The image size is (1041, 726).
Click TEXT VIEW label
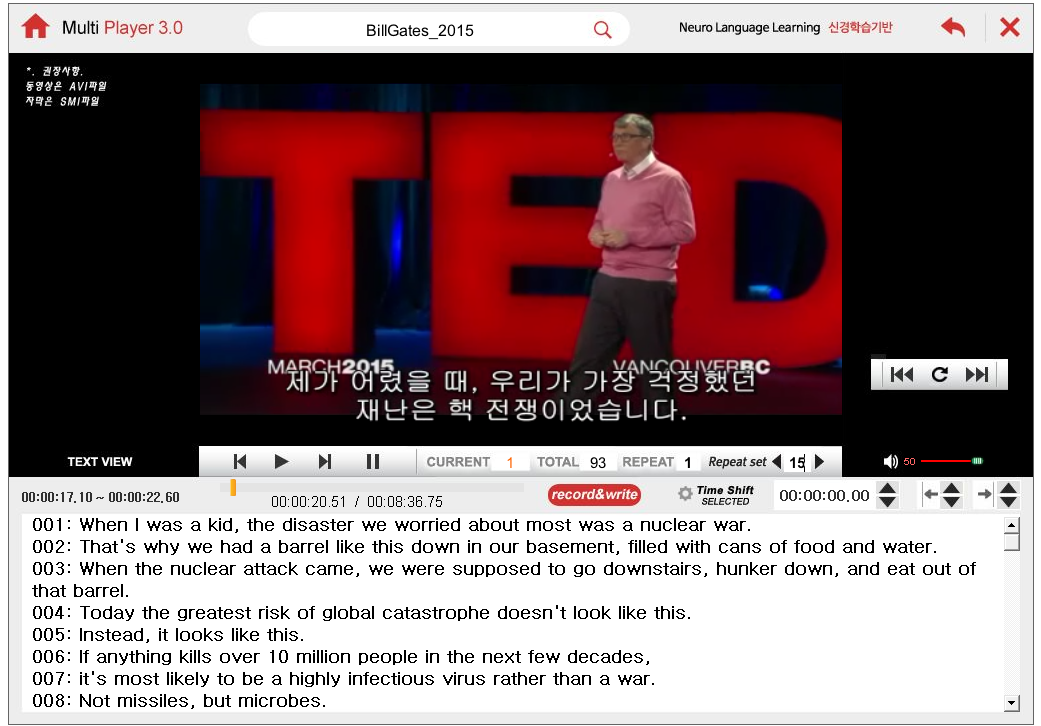pyautogui.click(x=100, y=462)
